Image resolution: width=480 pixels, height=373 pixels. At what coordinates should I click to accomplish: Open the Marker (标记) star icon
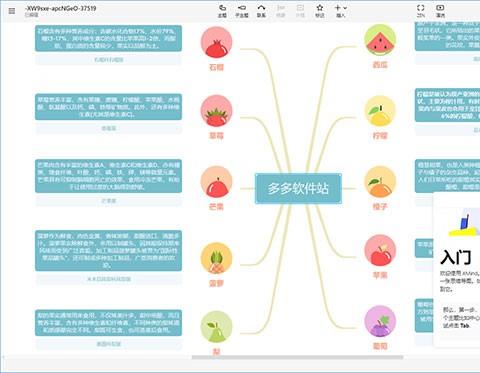[320, 11]
